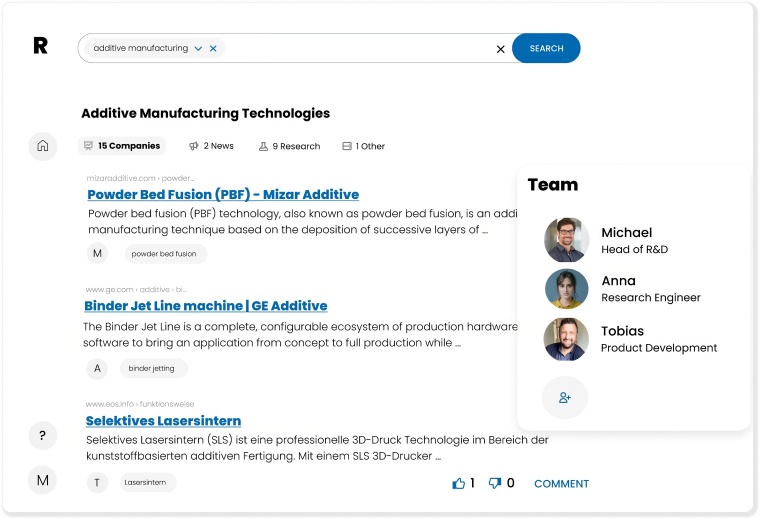Show the 1 Other tab

click(x=363, y=146)
